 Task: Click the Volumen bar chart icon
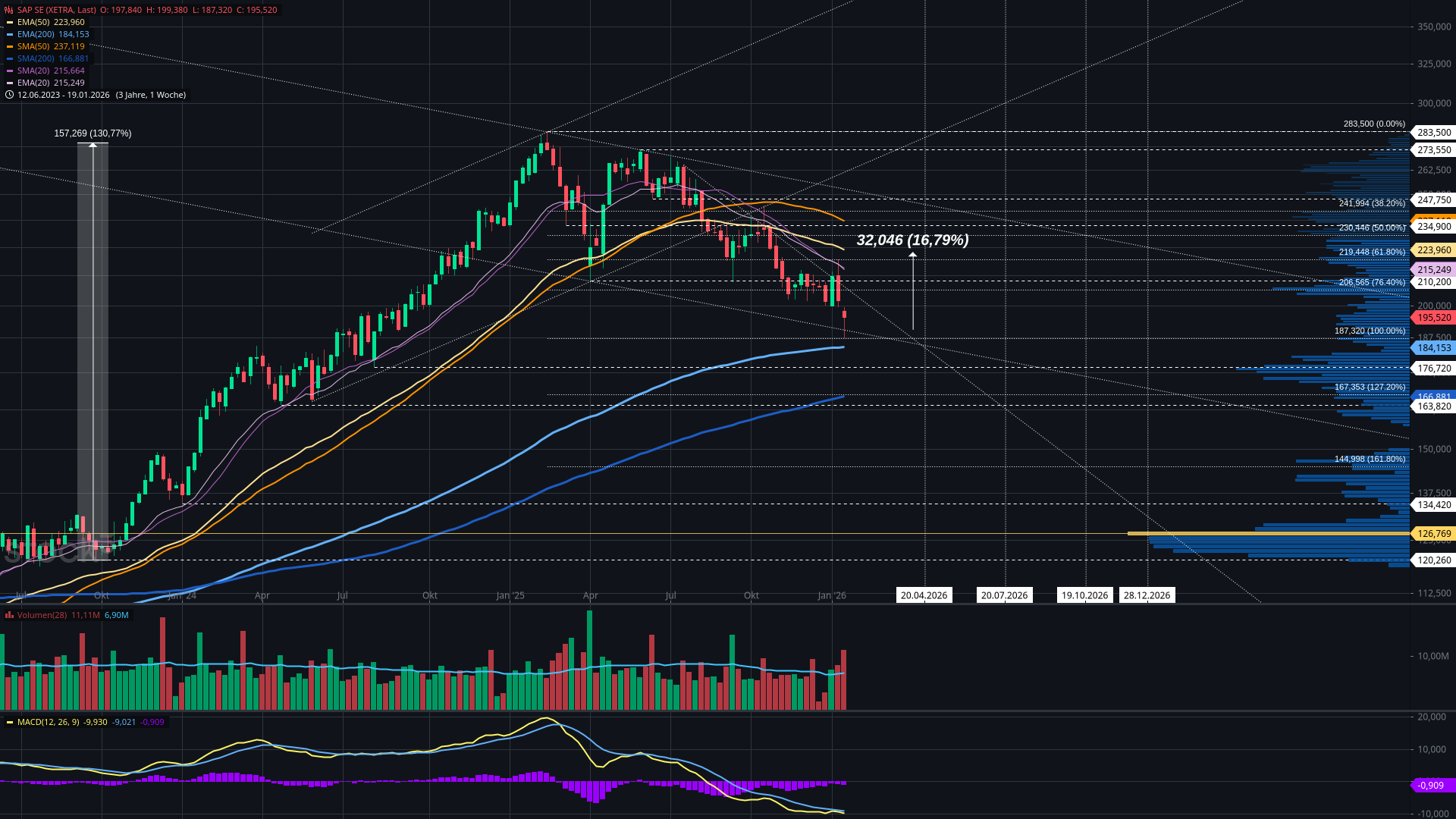pyautogui.click(x=9, y=615)
